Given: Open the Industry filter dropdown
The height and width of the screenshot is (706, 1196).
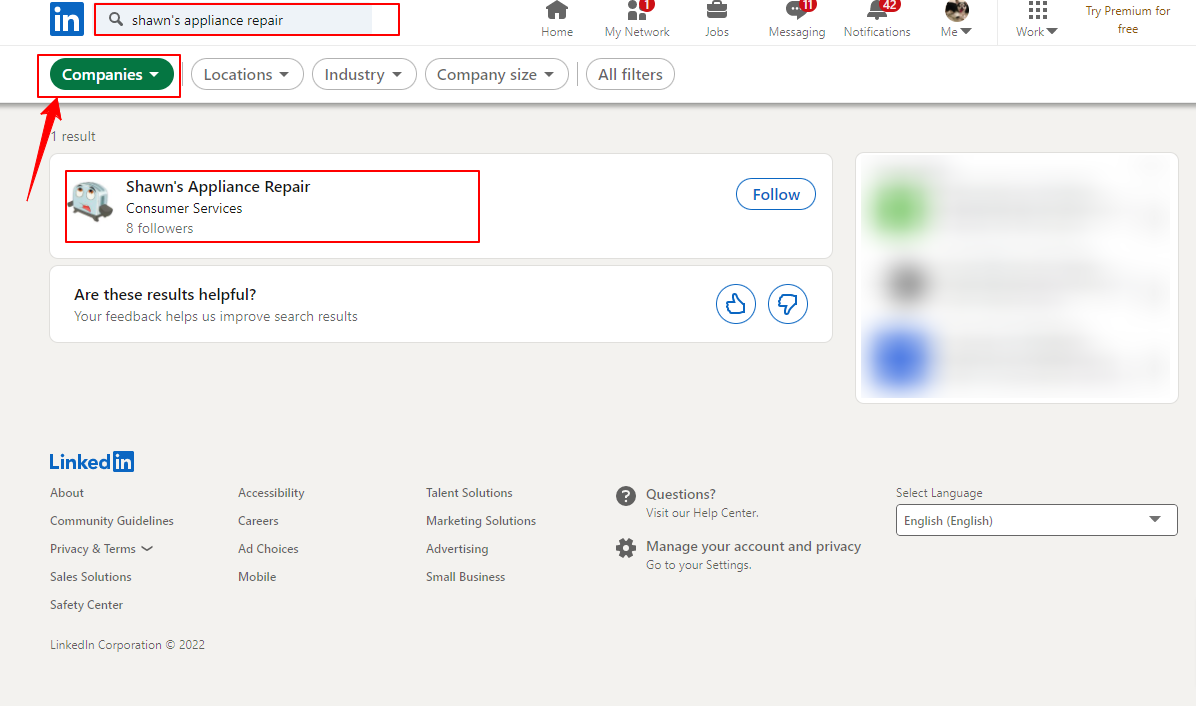Looking at the screenshot, I should tap(364, 75).
